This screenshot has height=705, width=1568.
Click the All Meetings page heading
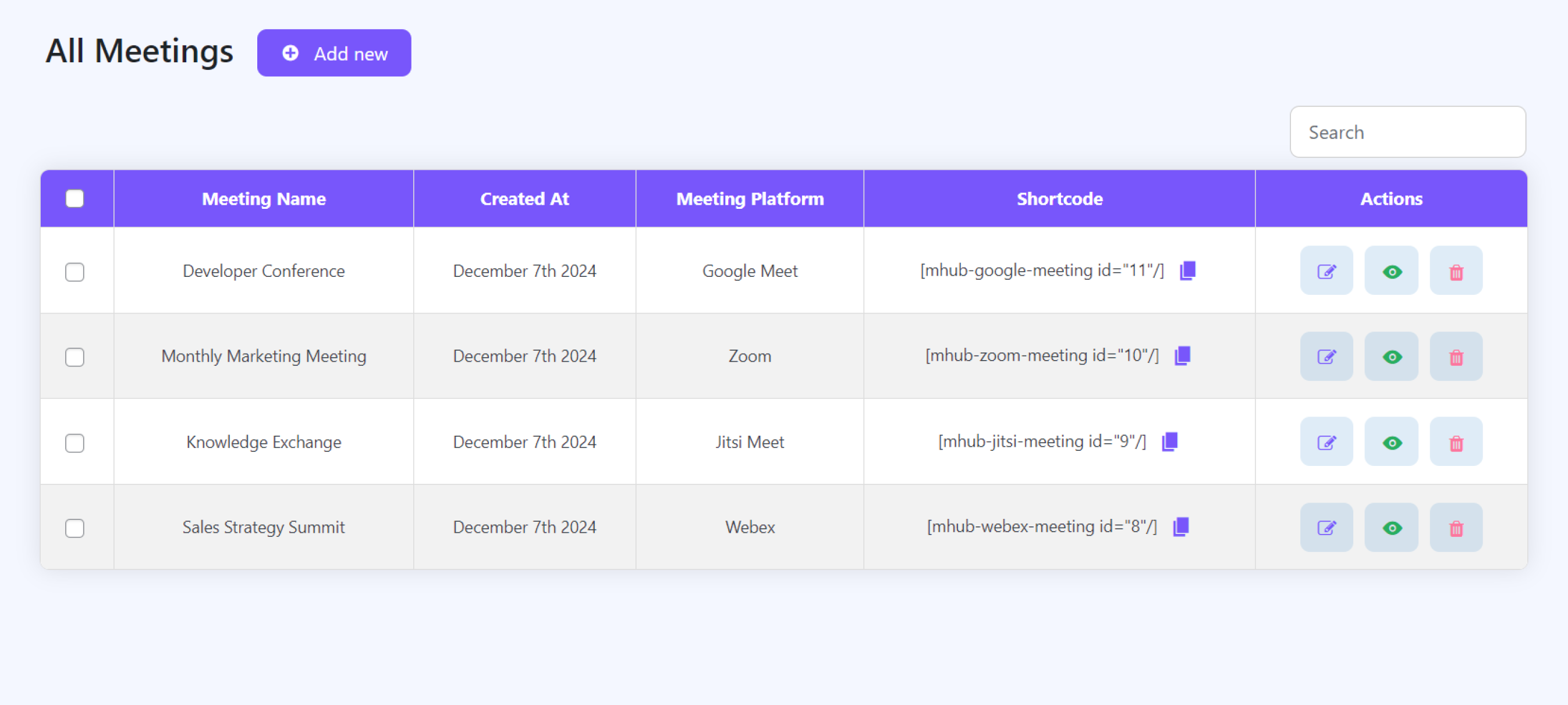[139, 51]
